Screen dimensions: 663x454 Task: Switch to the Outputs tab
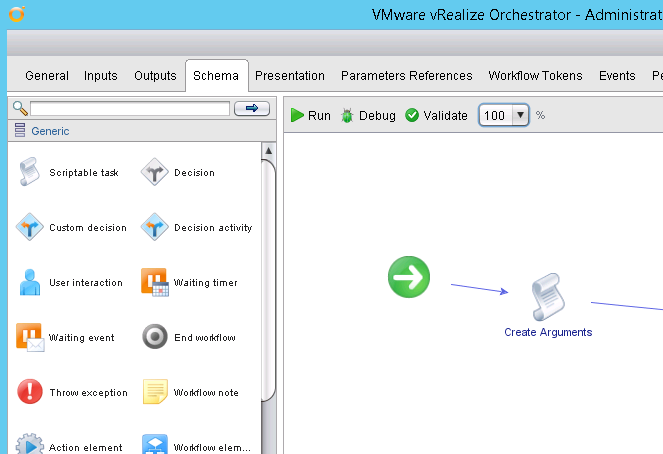pyautogui.click(x=155, y=76)
